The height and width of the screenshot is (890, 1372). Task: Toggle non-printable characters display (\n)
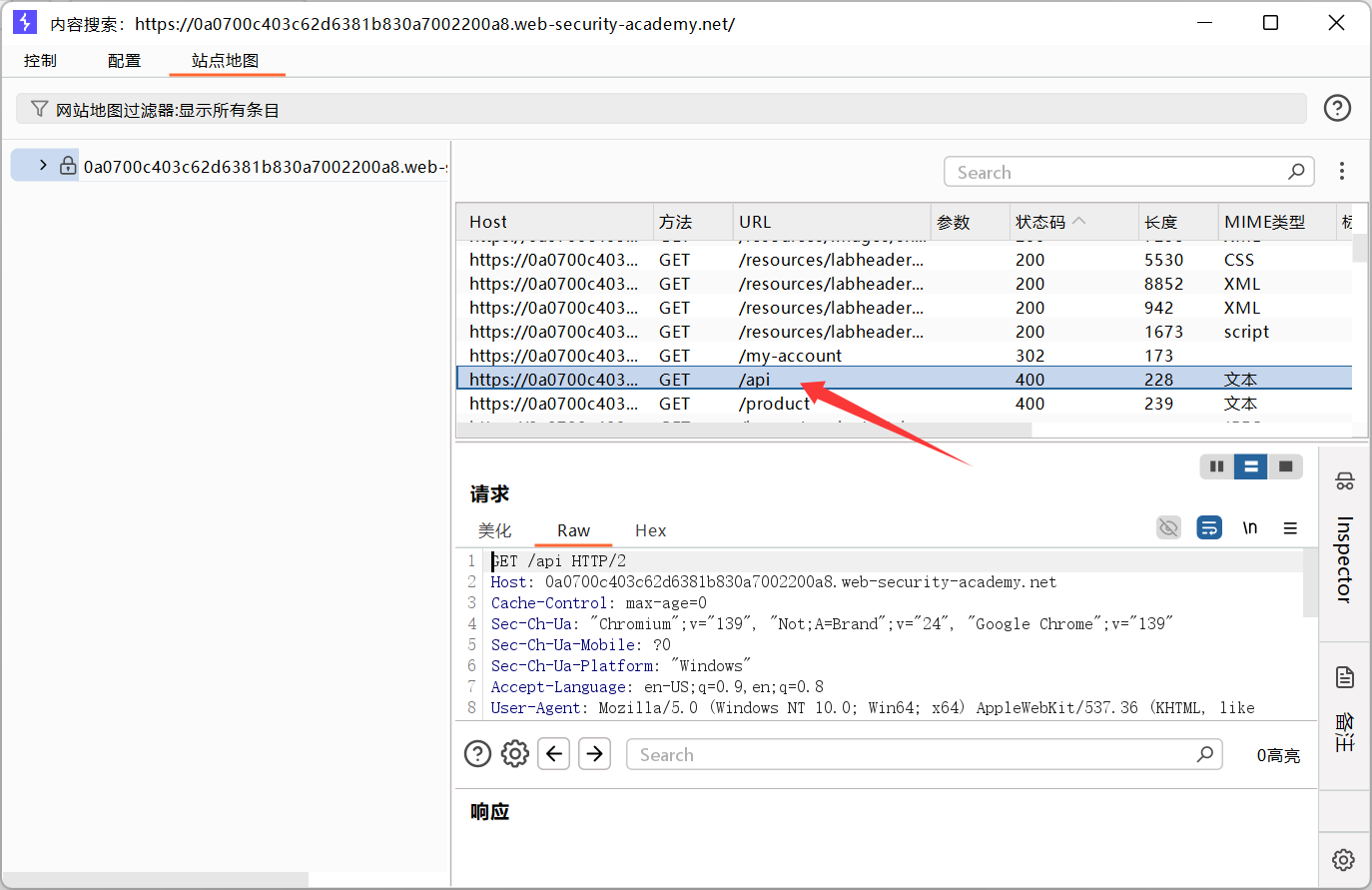(x=1249, y=527)
